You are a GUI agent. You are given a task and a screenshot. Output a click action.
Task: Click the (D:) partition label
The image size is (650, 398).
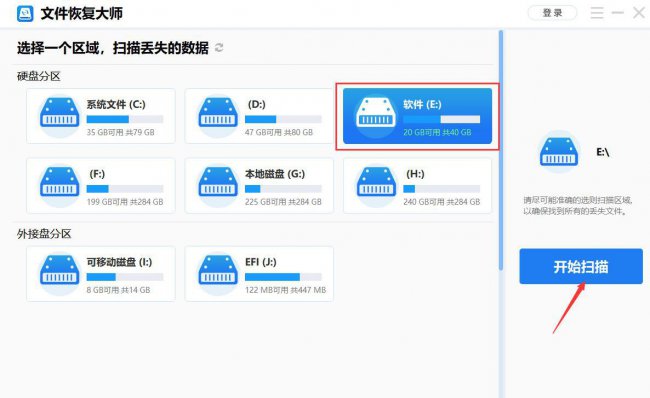[257, 104]
